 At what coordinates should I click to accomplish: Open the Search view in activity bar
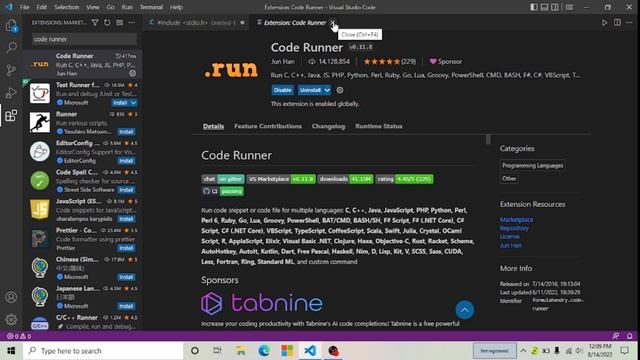pos(11,47)
